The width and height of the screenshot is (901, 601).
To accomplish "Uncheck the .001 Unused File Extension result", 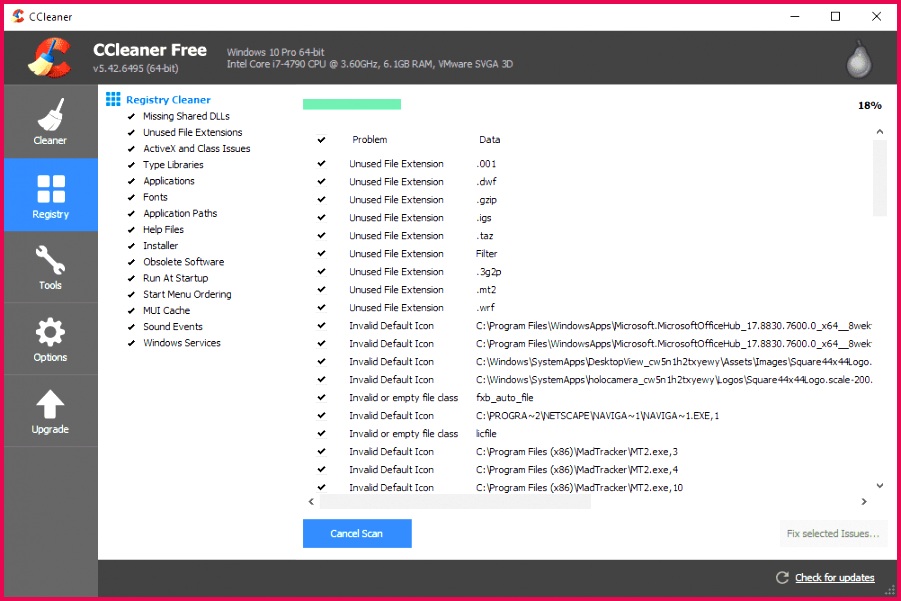I will (x=321, y=163).
